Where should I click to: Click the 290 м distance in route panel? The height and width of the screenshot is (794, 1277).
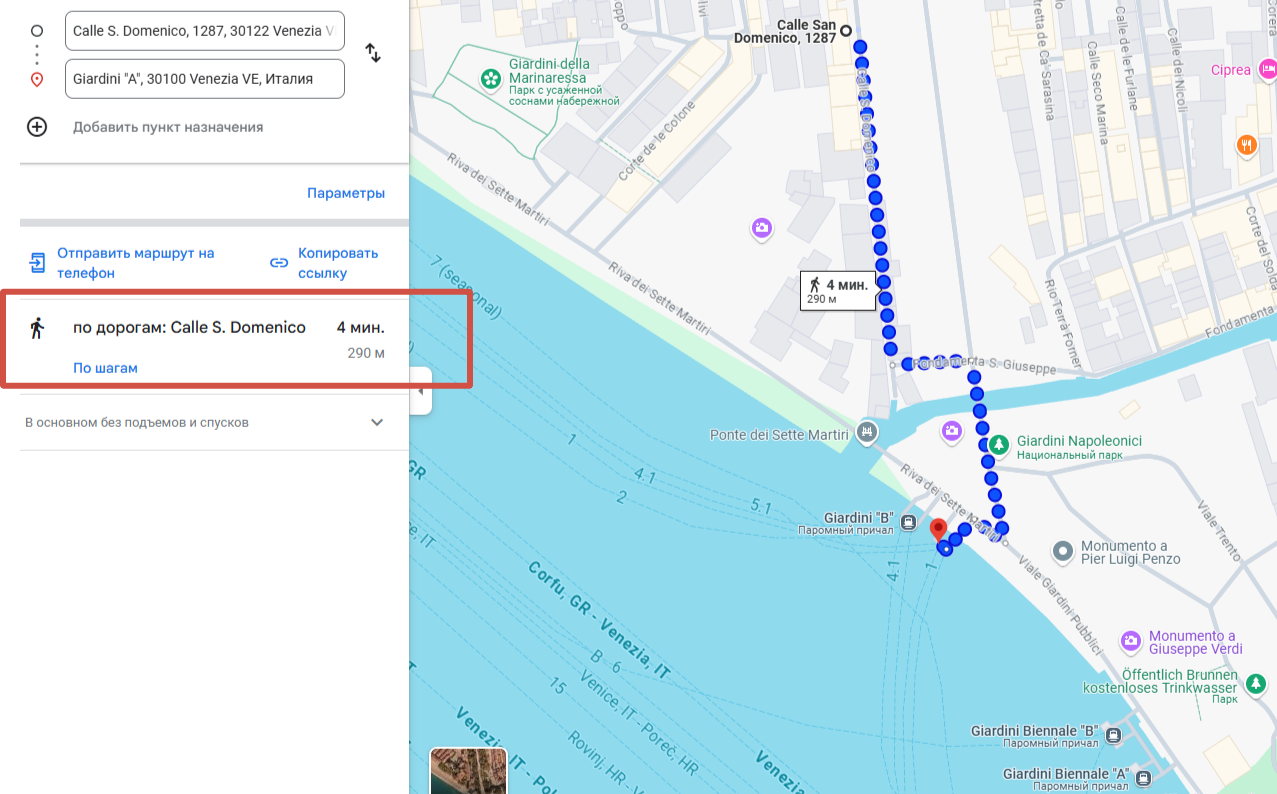click(366, 353)
